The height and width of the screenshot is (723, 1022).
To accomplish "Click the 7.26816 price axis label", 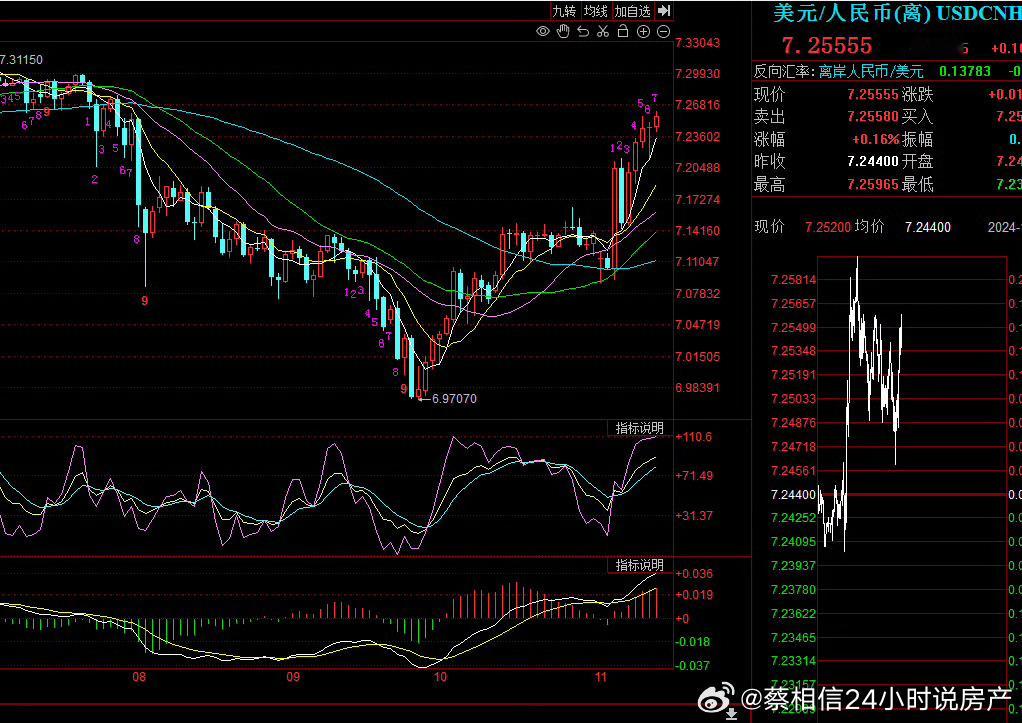I will (x=697, y=105).
